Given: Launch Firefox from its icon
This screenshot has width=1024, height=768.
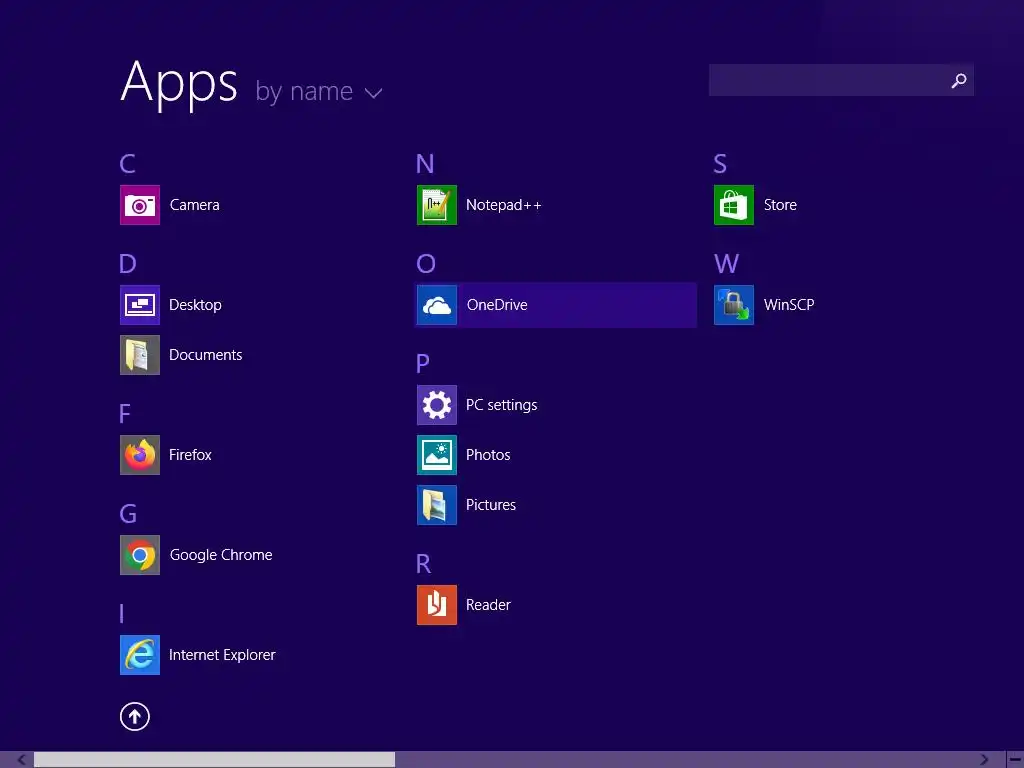Looking at the screenshot, I should tap(140, 455).
